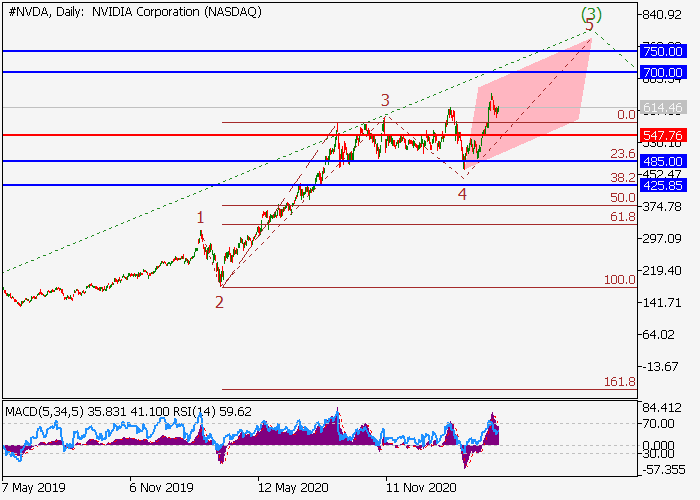Click the grey 614.46 current price label
Screen dimensions: 700x500
tap(663, 108)
